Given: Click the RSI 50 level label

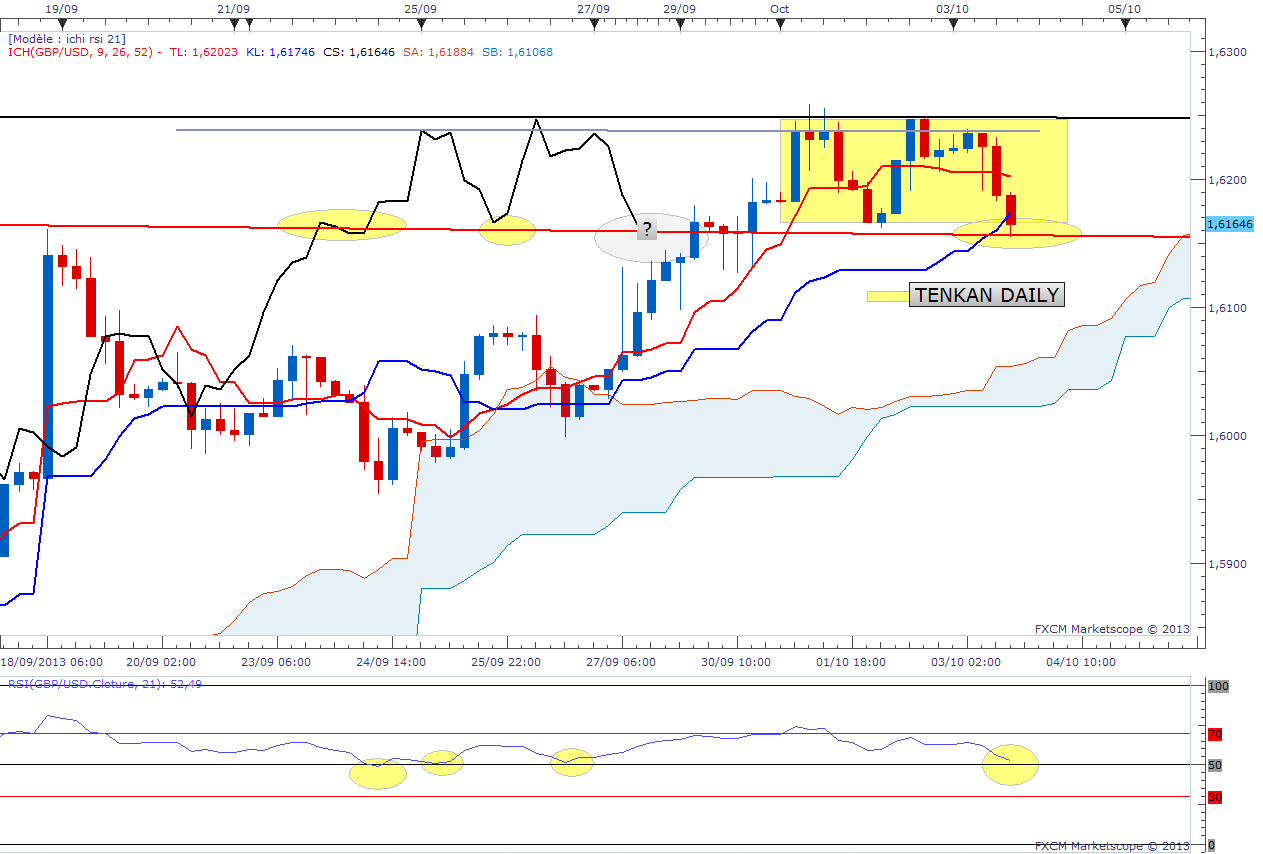Looking at the screenshot, I should pos(1215,766).
